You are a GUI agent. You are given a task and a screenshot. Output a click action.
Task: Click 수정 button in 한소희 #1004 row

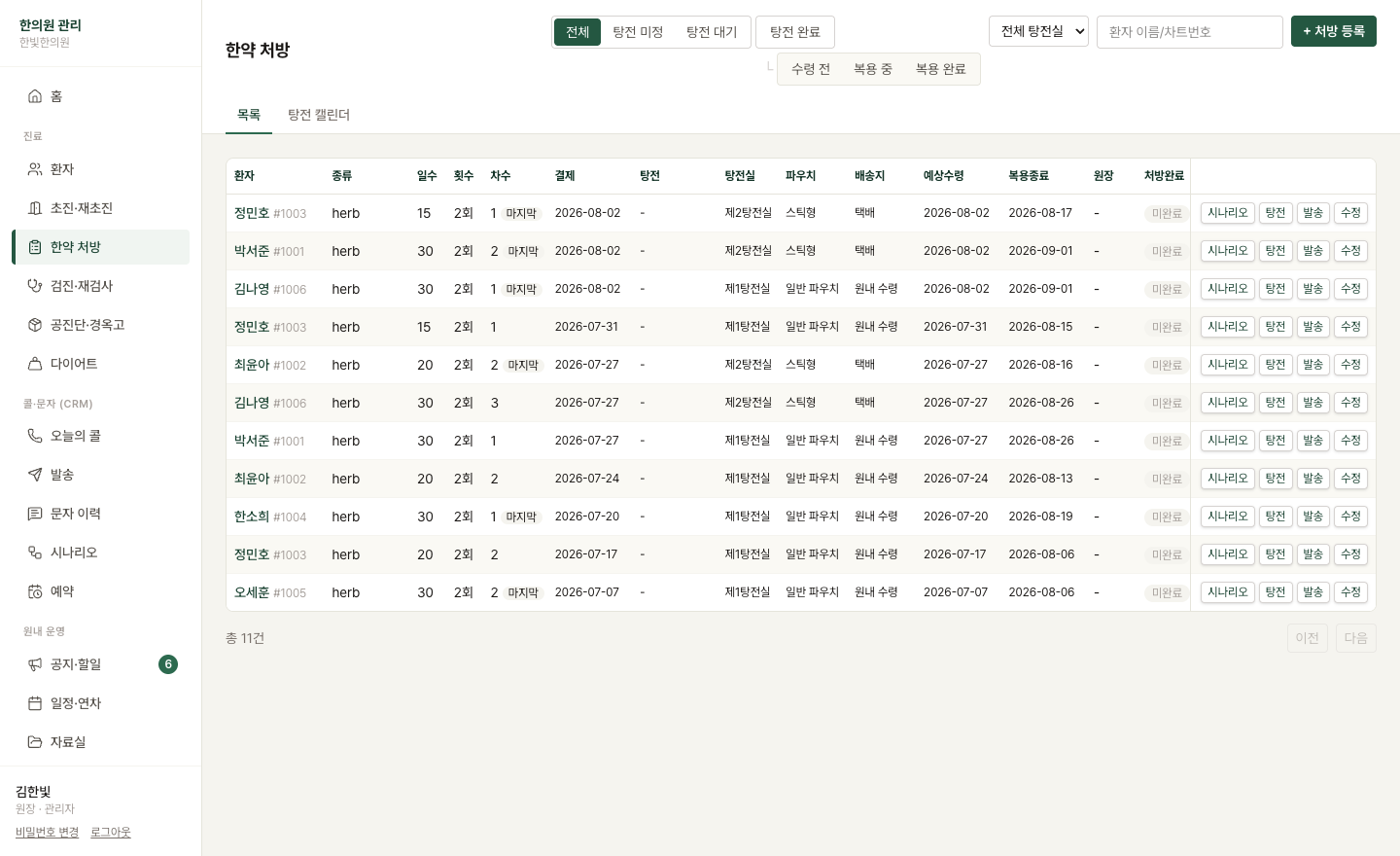(x=1351, y=517)
